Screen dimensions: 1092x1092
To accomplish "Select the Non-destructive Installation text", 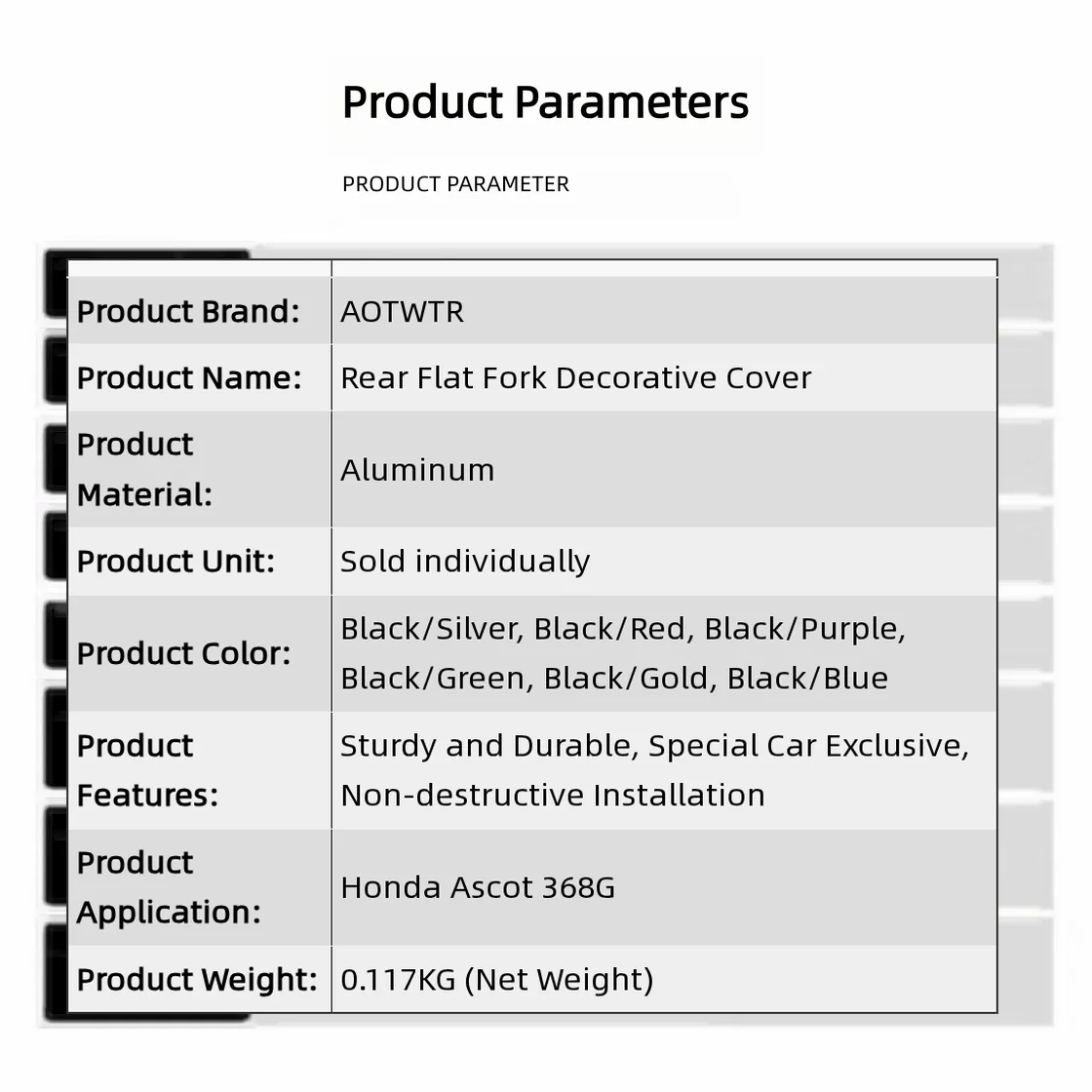I will [x=553, y=796].
